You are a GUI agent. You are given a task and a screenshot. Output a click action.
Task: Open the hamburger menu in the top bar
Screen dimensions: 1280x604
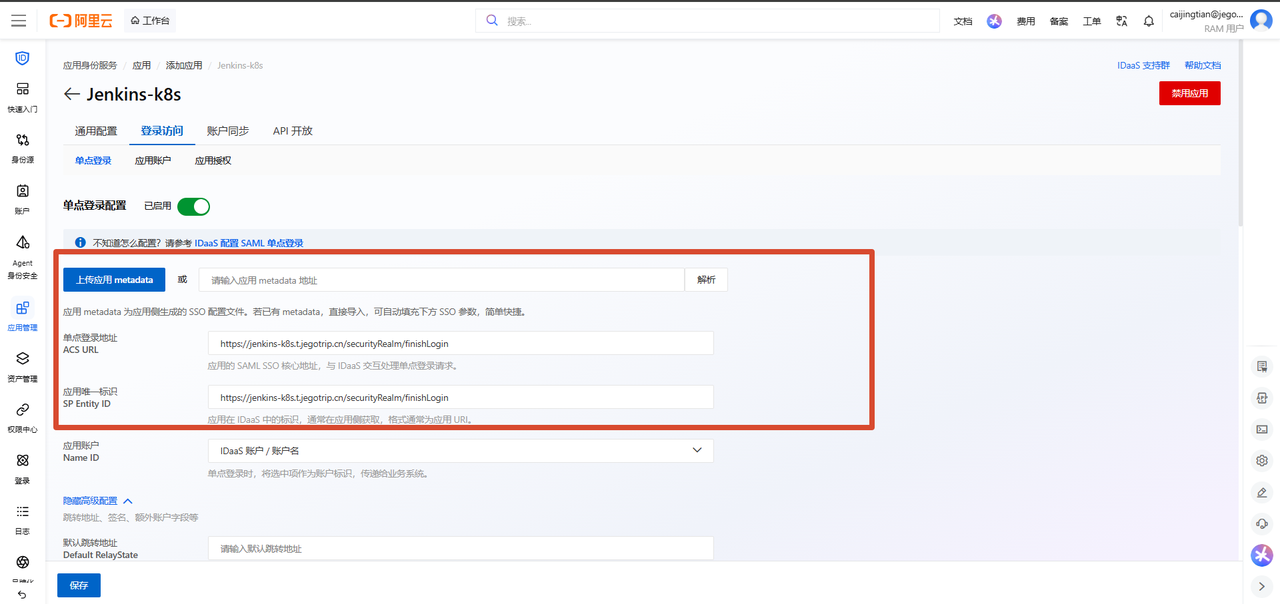[19, 21]
